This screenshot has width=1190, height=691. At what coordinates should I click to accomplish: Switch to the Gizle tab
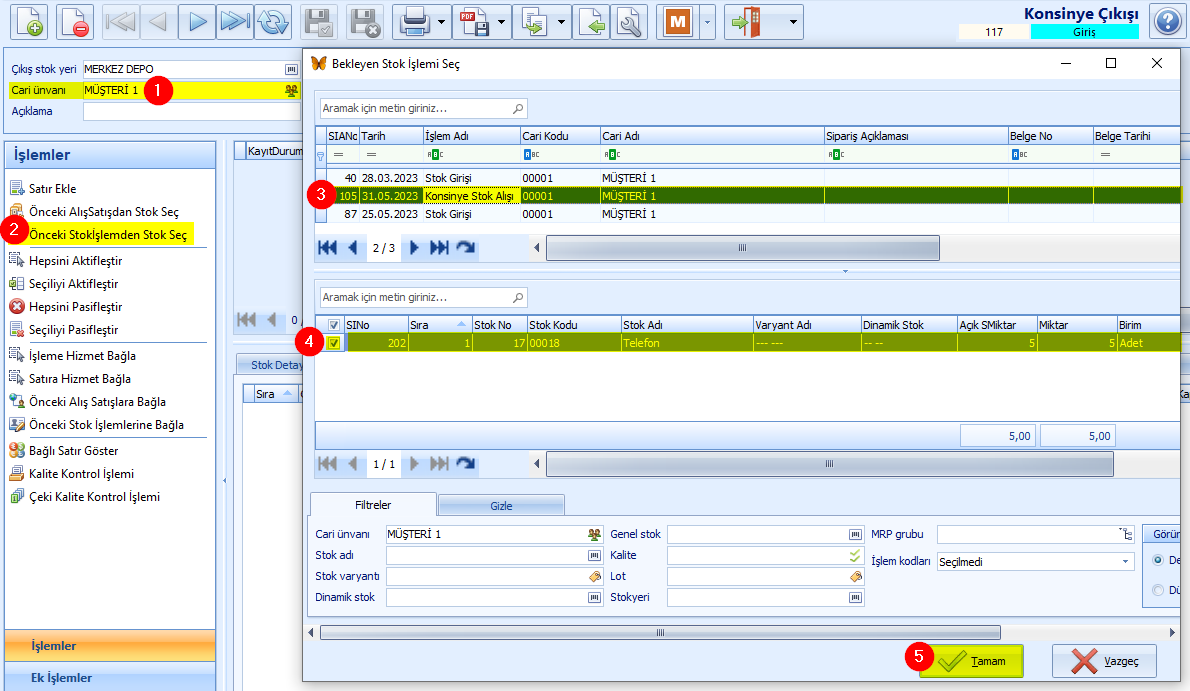pos(501,506)
